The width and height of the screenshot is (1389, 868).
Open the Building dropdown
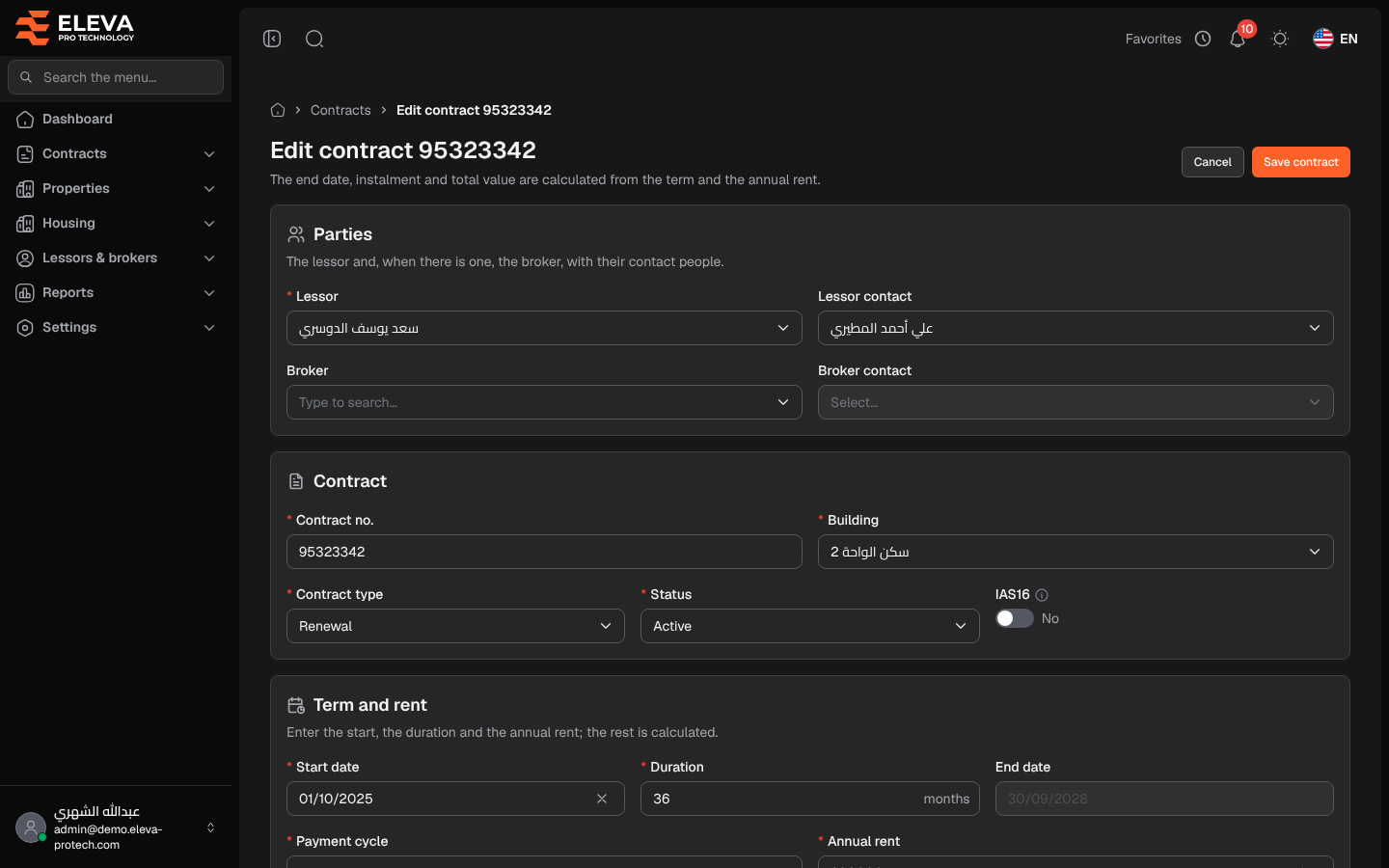tap(1076, 552)
